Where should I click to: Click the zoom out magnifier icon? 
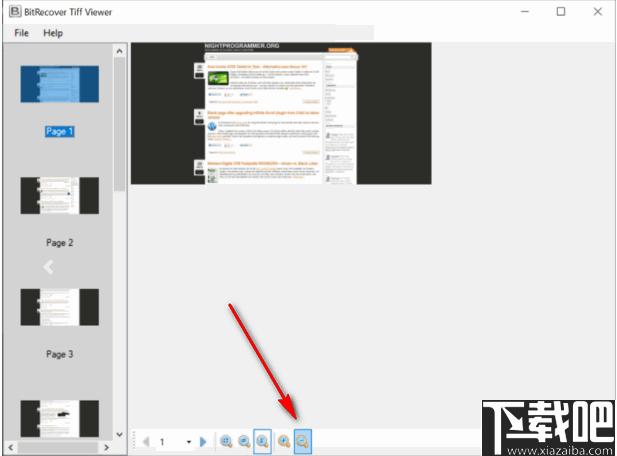click(x=303, y=441)
